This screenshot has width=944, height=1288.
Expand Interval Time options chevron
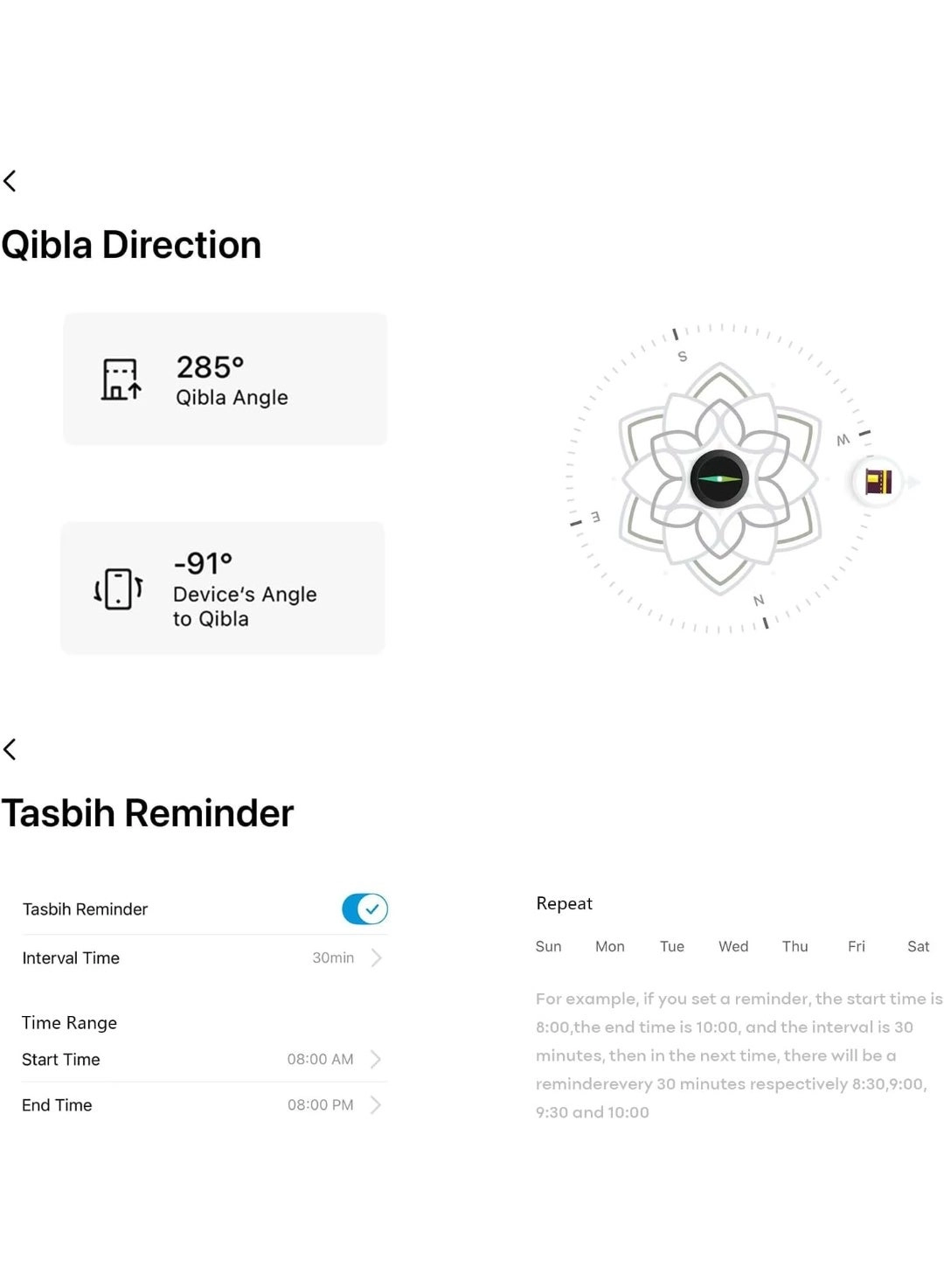pyautogui.click(x=377, y=957)
